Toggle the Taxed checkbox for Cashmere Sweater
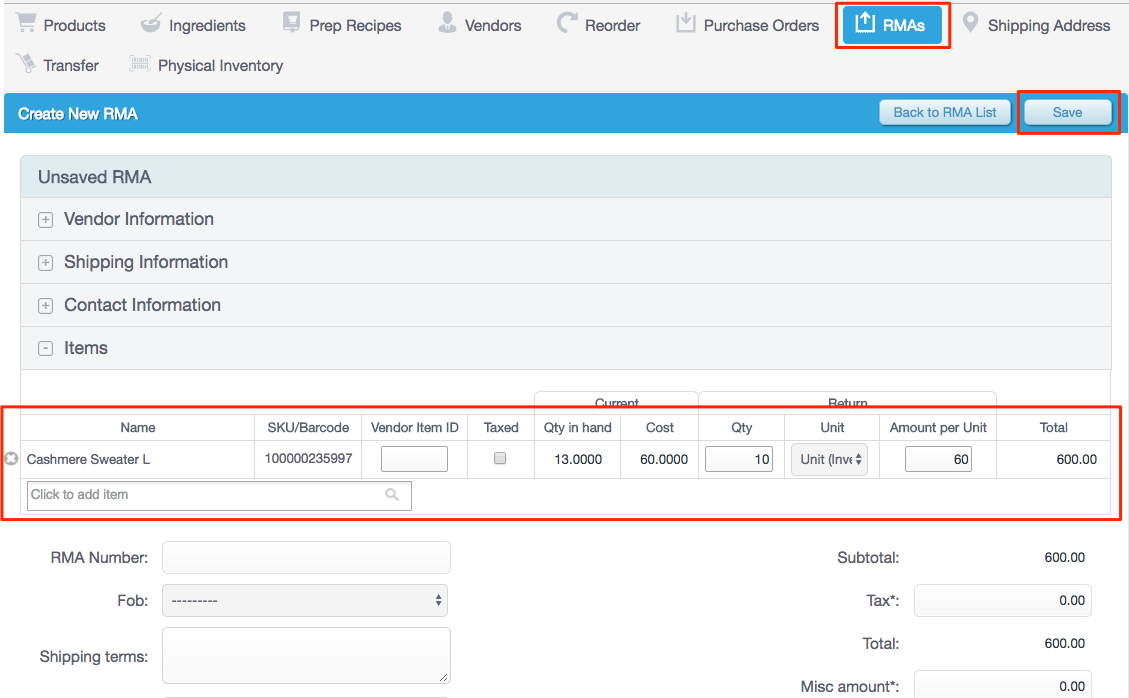1129x698 pixels. (x=501, y=459)
